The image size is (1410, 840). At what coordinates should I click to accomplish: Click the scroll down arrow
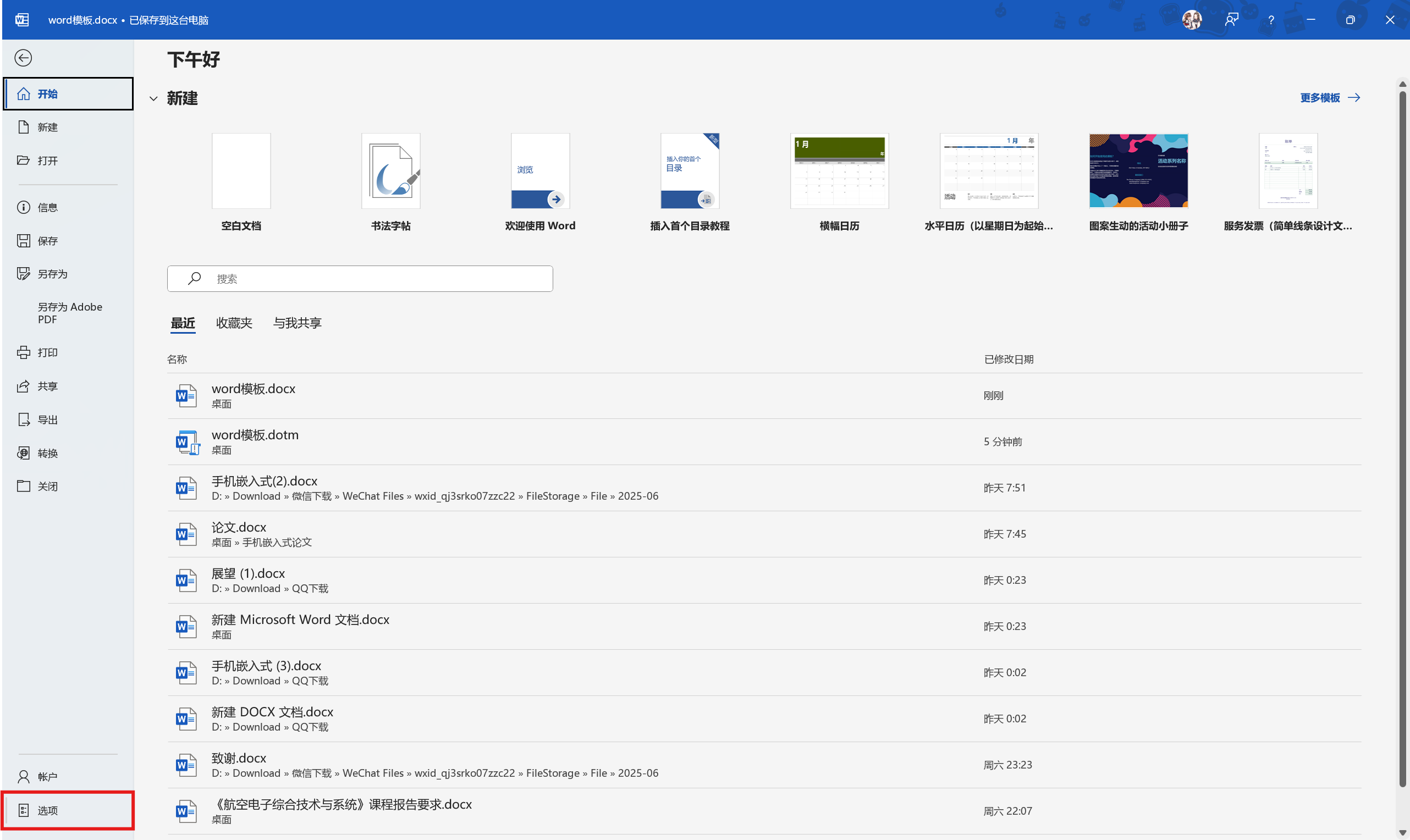click(x=1403, y=833)
